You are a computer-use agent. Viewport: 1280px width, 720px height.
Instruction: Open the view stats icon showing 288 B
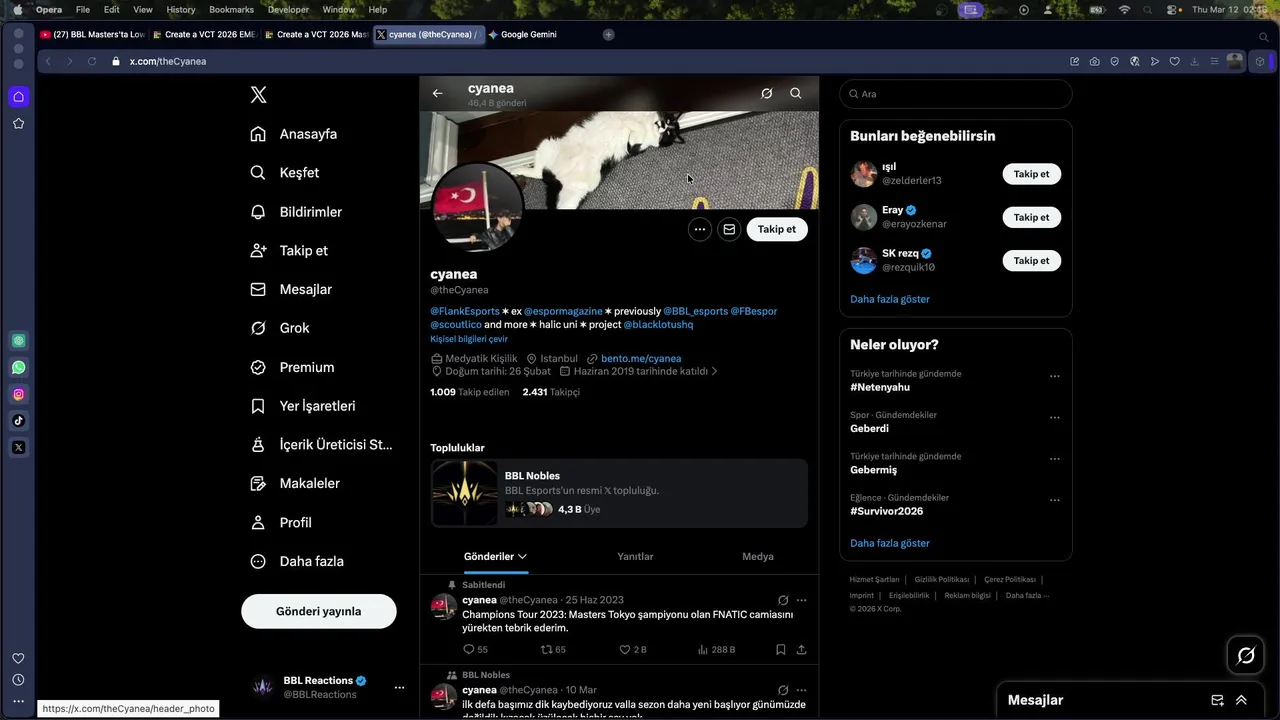pos(702,649)
